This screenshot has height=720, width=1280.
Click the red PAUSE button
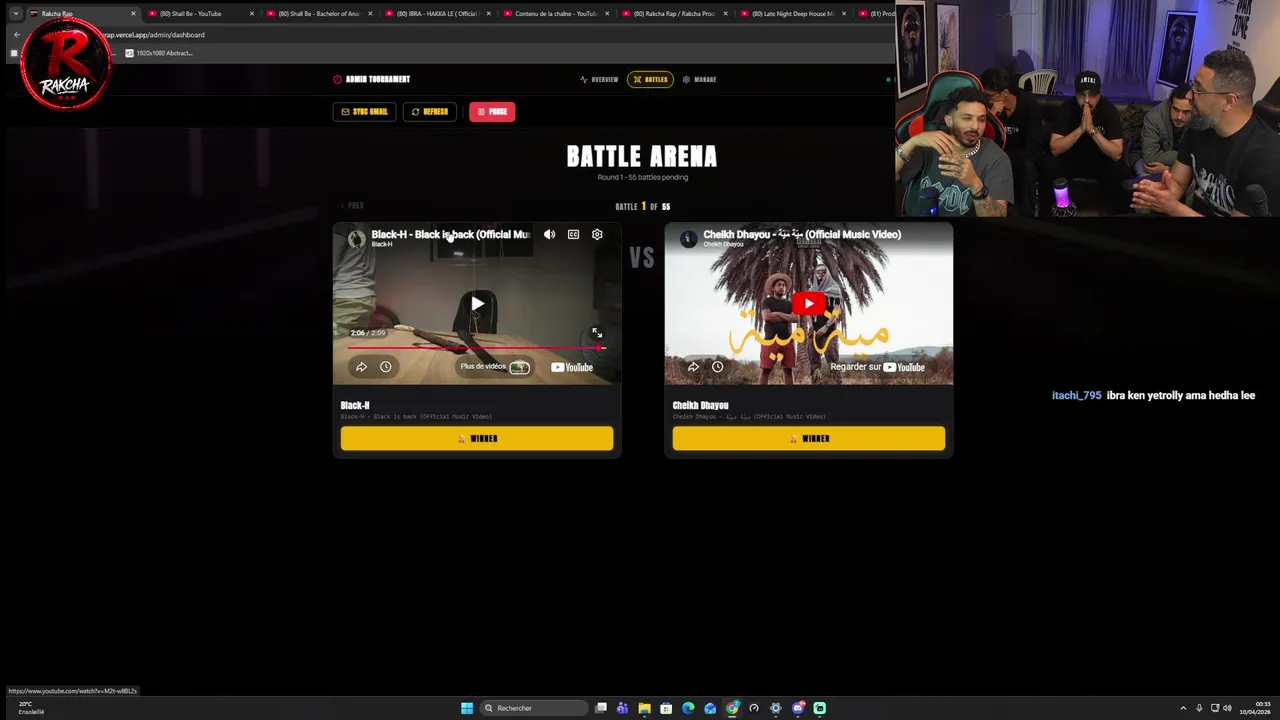tap(492, 112)
